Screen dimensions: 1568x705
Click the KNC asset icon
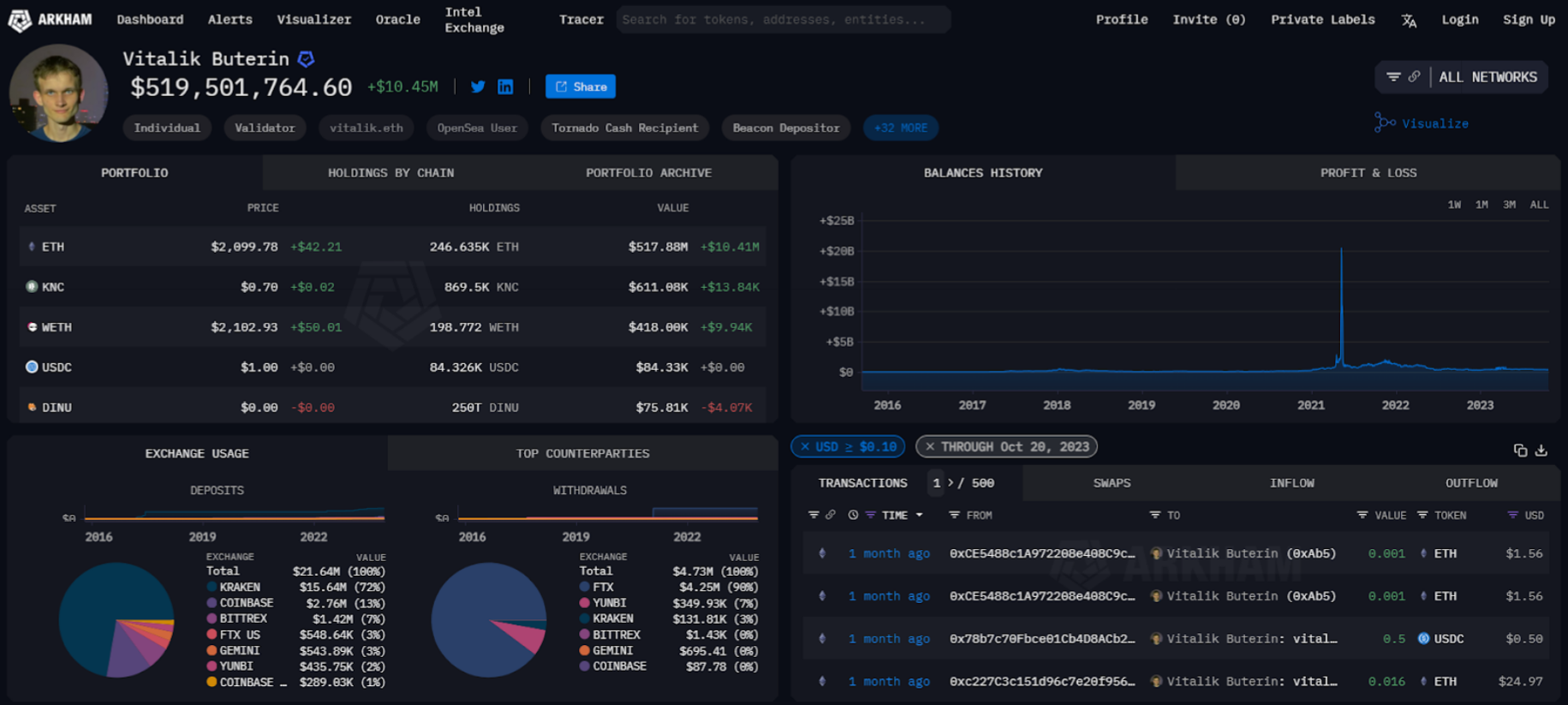[32, 287]
